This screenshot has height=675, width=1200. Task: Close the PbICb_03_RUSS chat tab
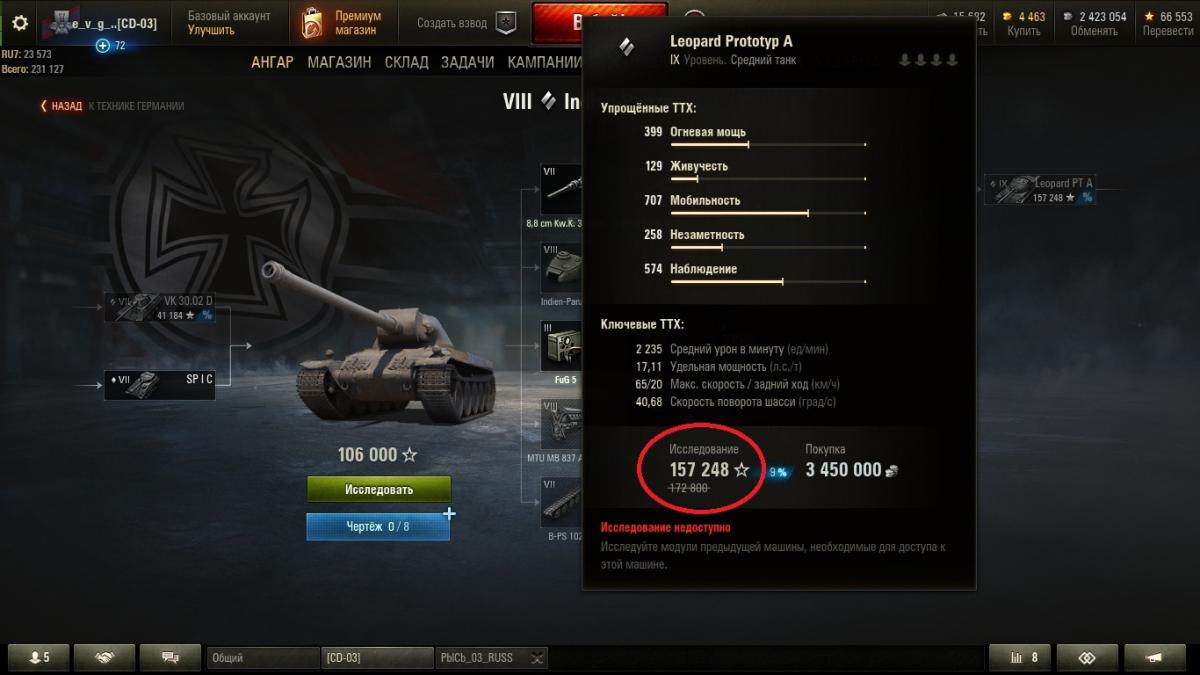coord(537,658)
